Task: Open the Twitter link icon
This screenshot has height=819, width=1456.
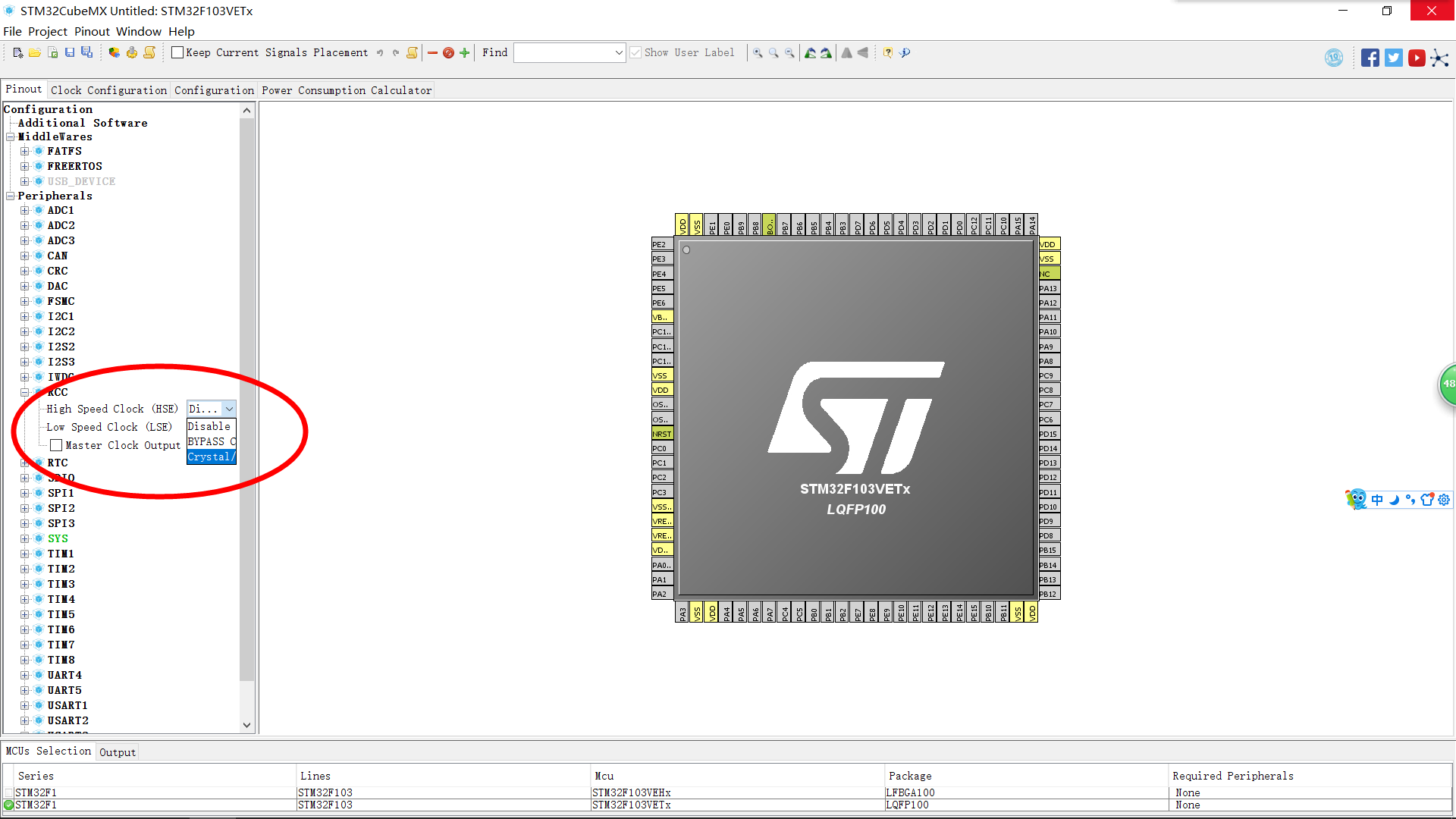Action: (x=1393, y=58)
